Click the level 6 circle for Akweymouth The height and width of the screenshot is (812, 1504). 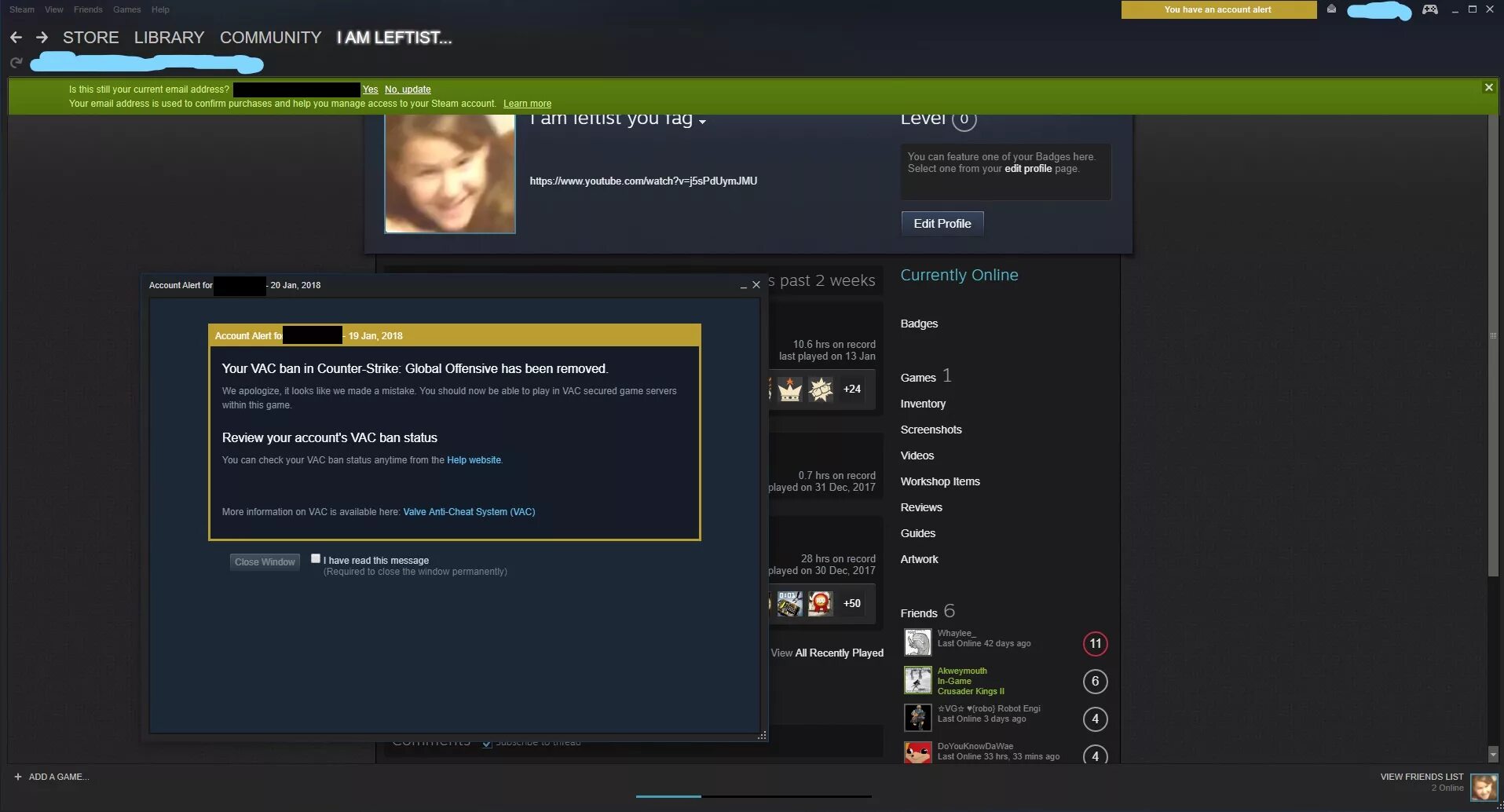(1095, 682)
